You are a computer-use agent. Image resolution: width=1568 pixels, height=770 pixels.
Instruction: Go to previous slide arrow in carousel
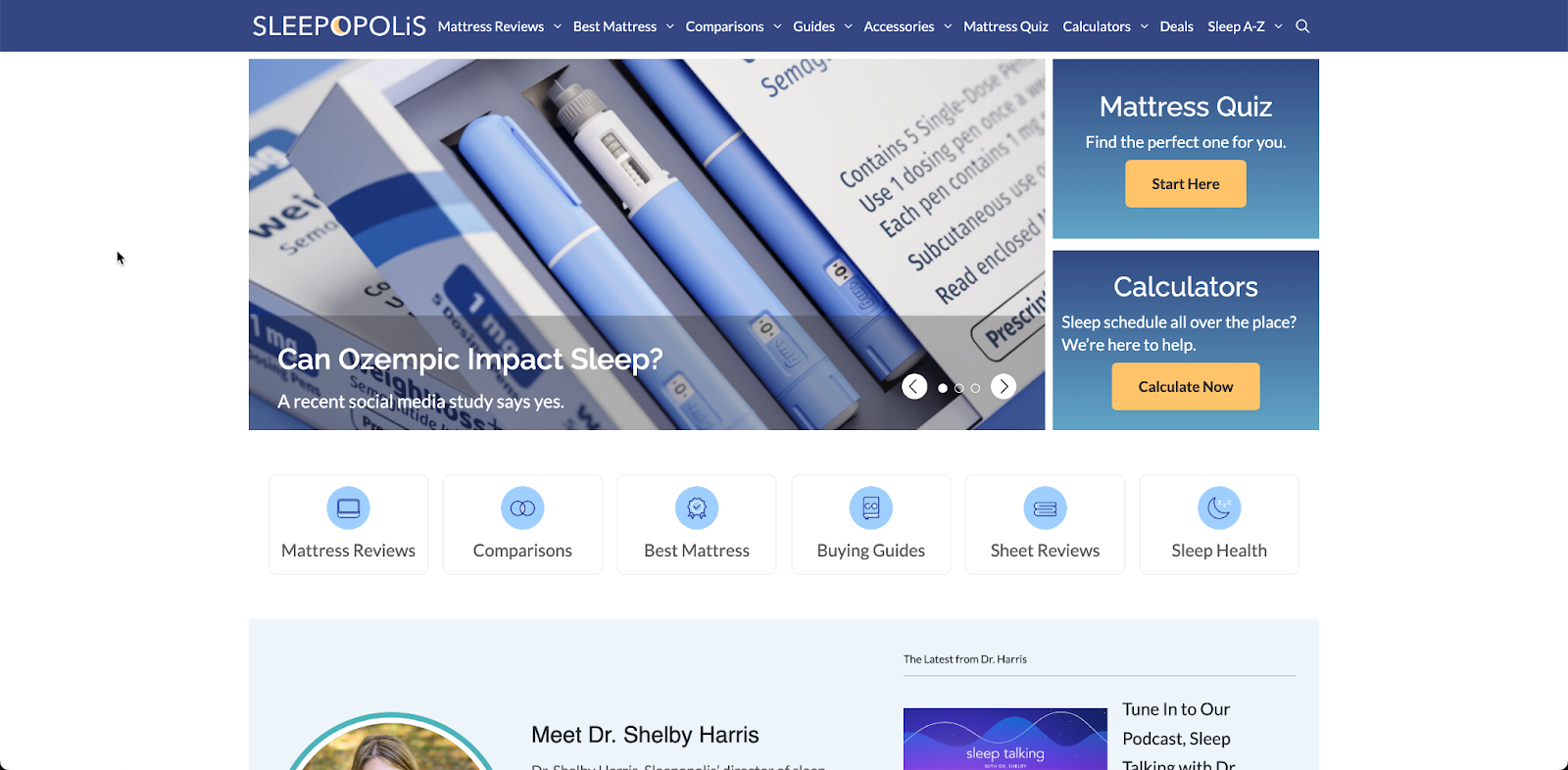click(914, 387)
